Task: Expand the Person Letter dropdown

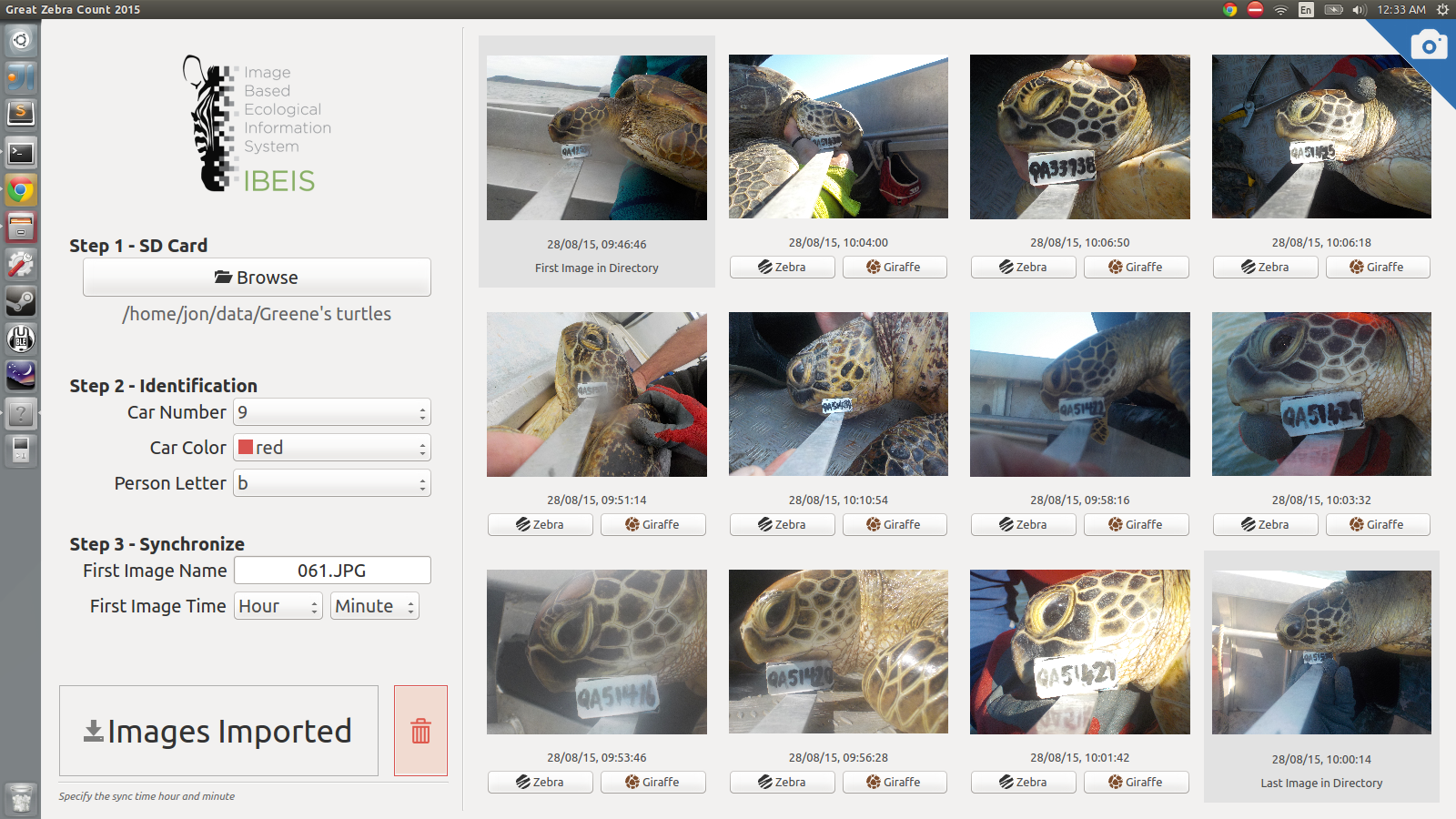Action: [332, 483]
